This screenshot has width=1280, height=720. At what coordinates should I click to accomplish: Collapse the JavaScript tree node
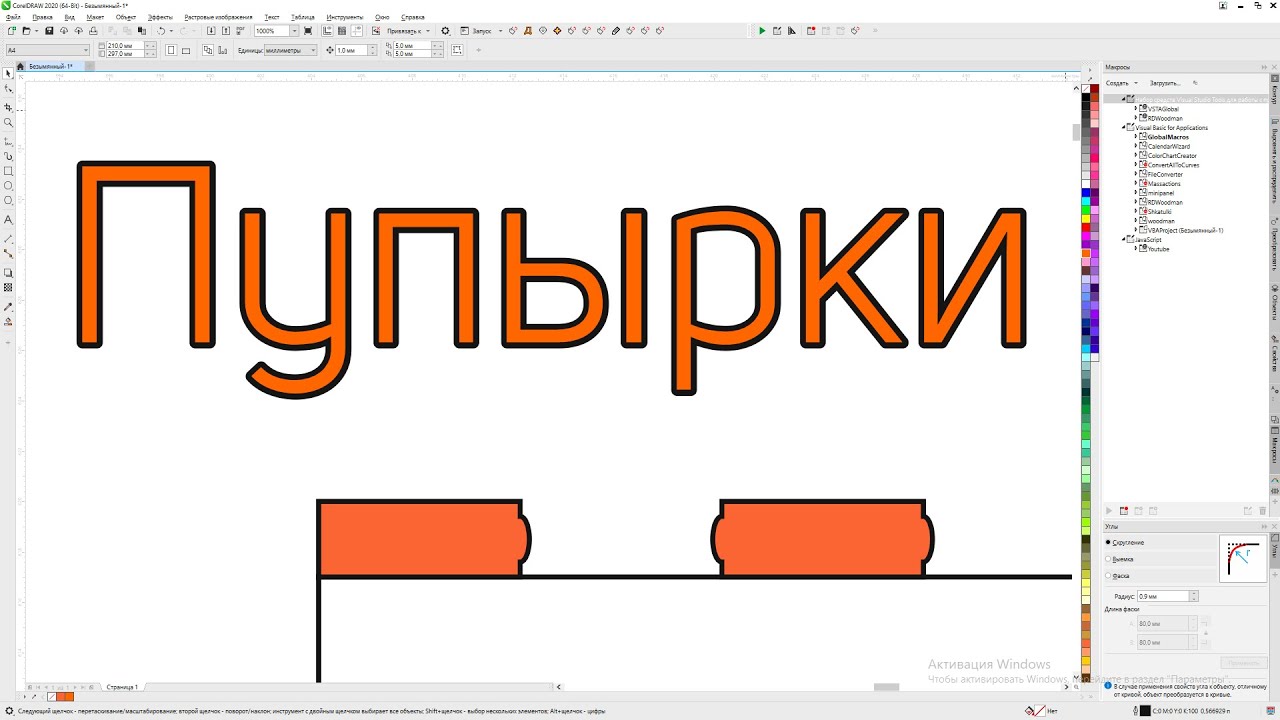1124,240
